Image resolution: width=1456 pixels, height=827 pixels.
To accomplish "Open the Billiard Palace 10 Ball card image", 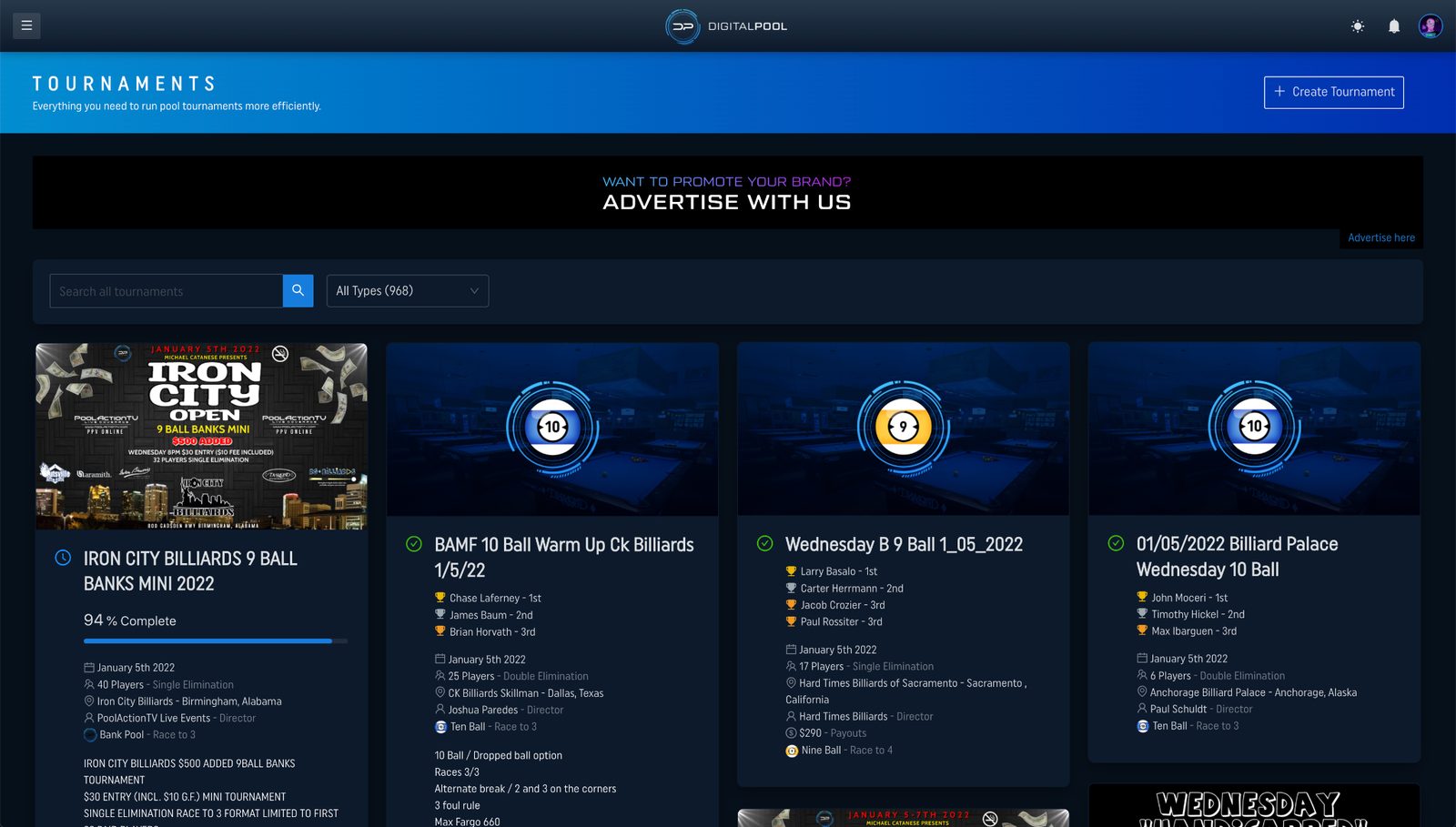I will 1254,429.
